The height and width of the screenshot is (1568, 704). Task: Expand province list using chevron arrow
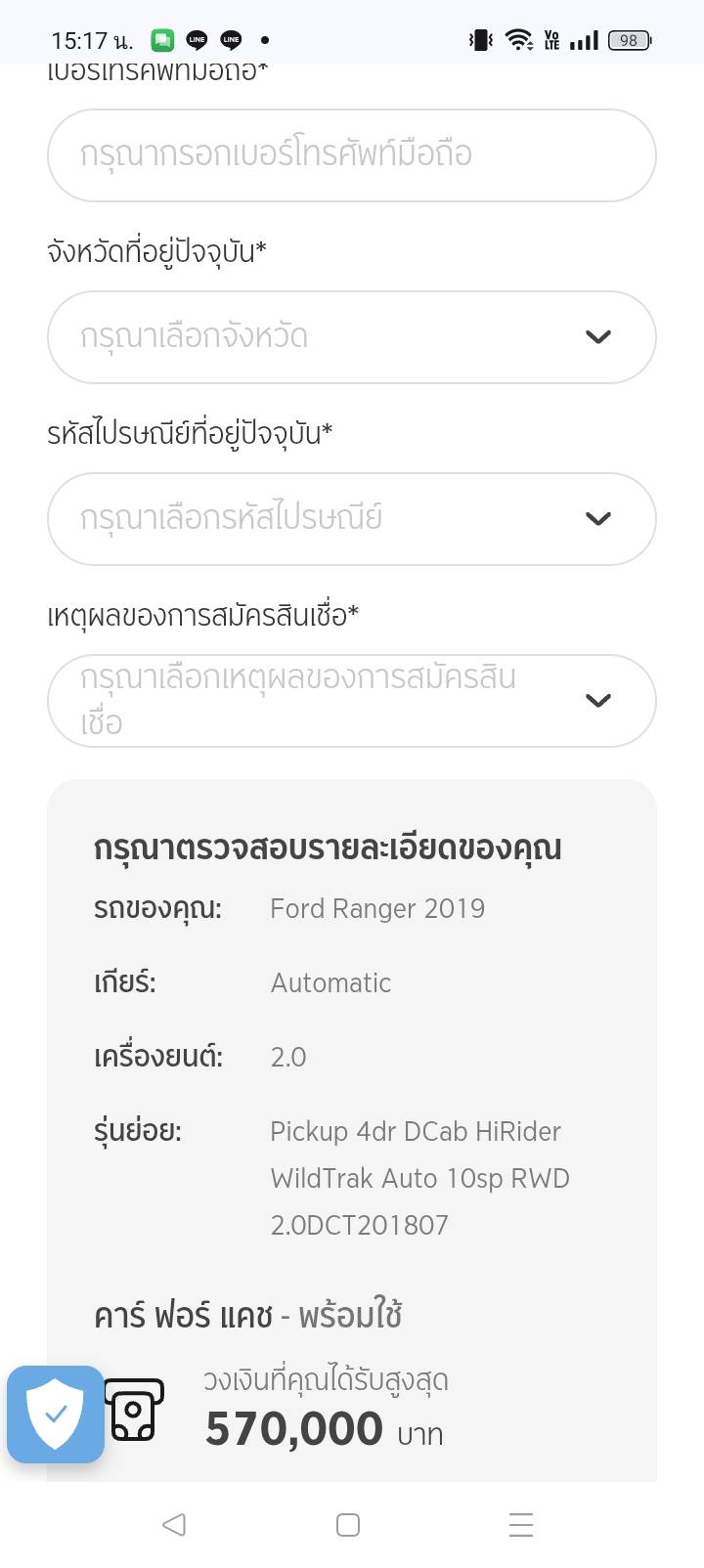pyautogui.click(x=597, y=337)
